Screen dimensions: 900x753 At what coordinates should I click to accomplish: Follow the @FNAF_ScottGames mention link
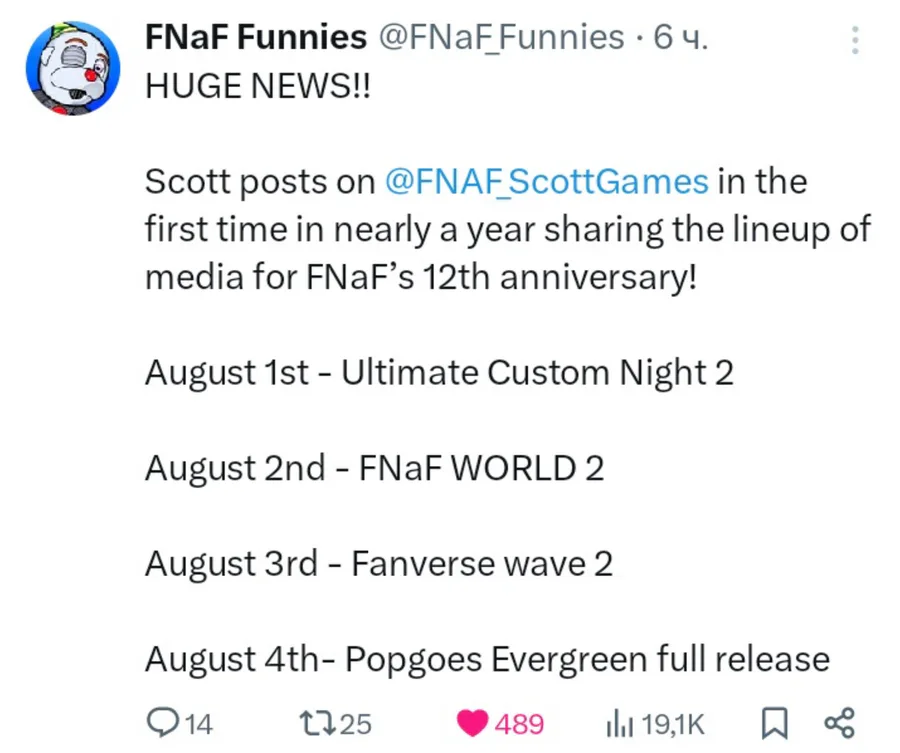546,182
